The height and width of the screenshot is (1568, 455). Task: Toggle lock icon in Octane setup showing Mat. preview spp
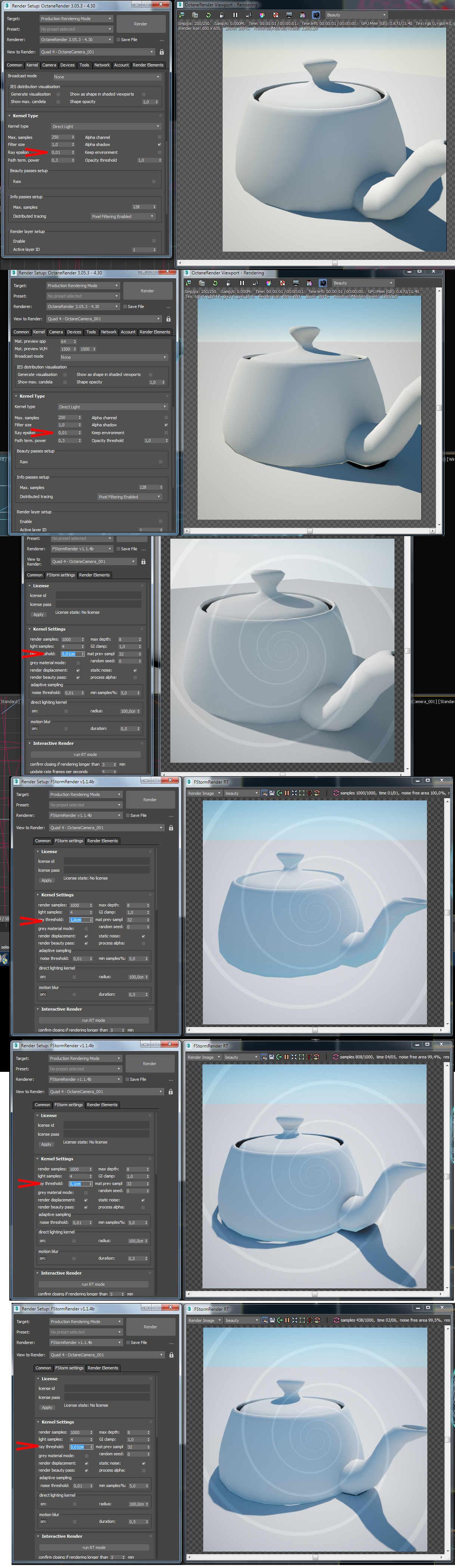pos(168,319)
